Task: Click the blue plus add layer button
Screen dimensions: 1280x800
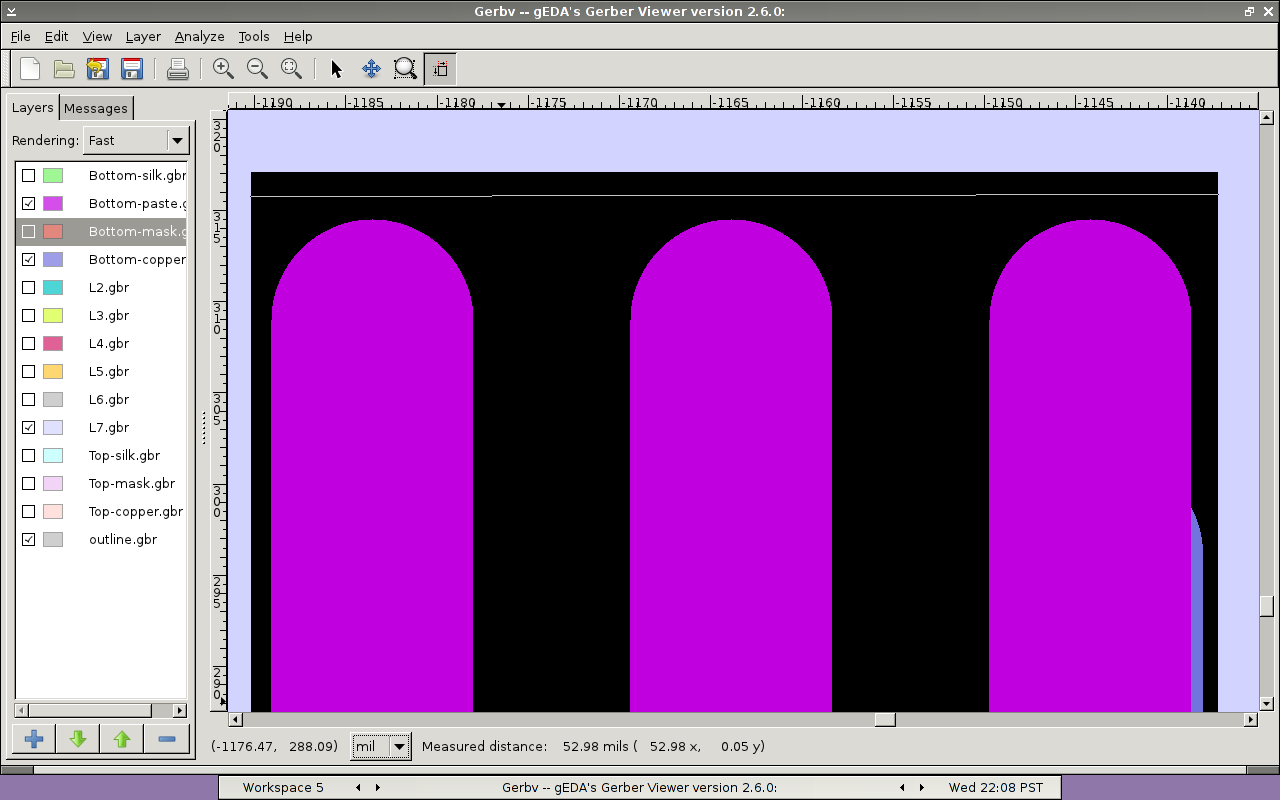Action: (x=34, y=739)
